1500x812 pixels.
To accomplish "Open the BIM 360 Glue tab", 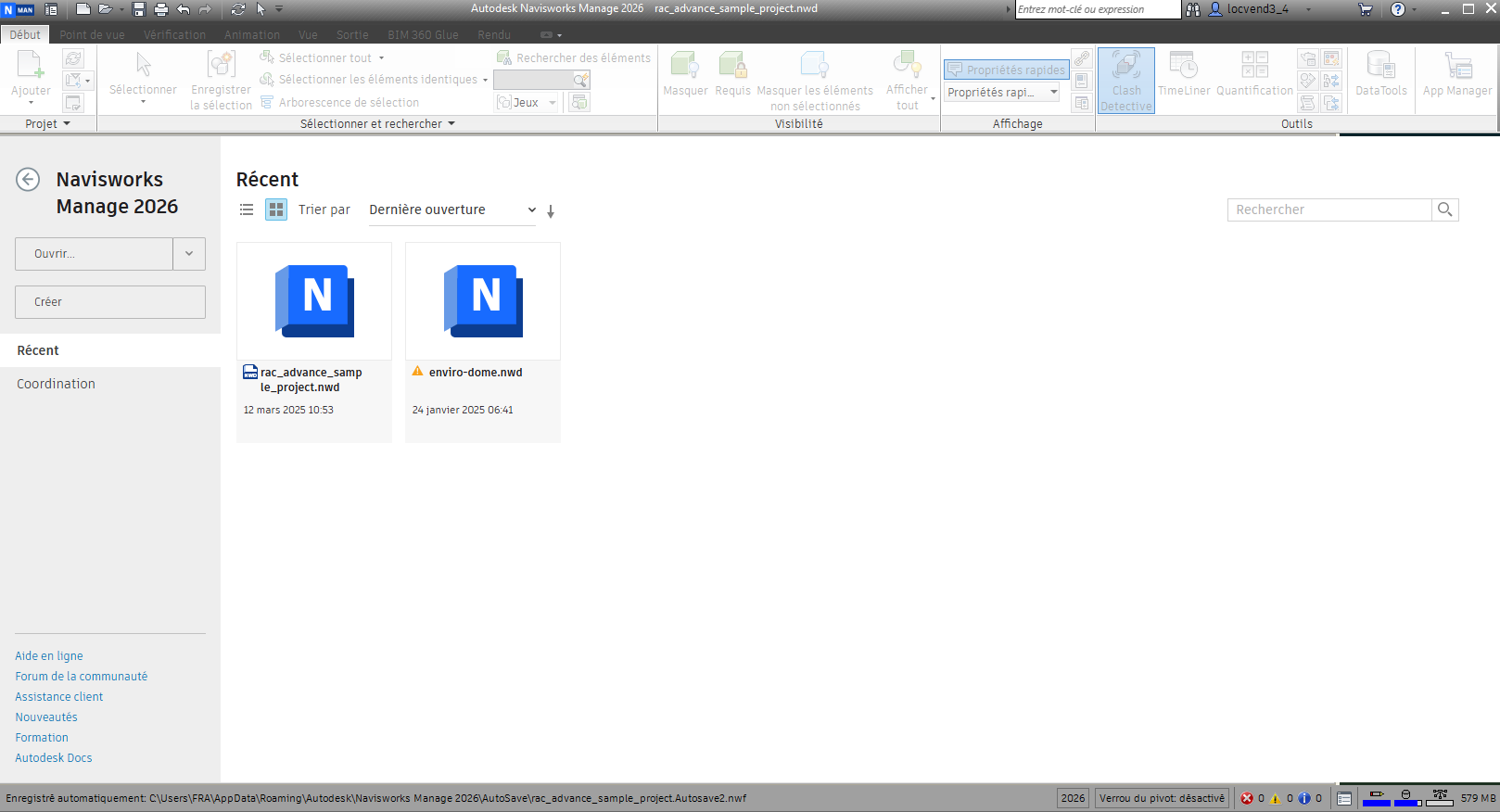I will pyautogui.click(x=423, y=34).
